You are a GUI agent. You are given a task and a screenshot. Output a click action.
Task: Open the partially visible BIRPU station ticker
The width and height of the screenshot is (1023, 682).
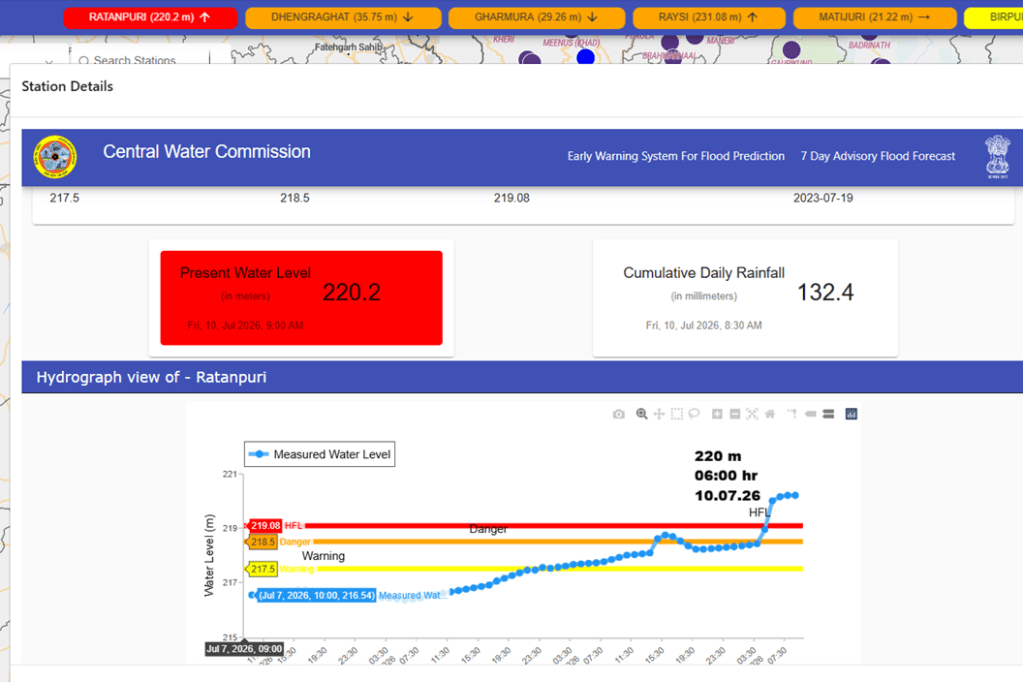[x=994, y=18]
